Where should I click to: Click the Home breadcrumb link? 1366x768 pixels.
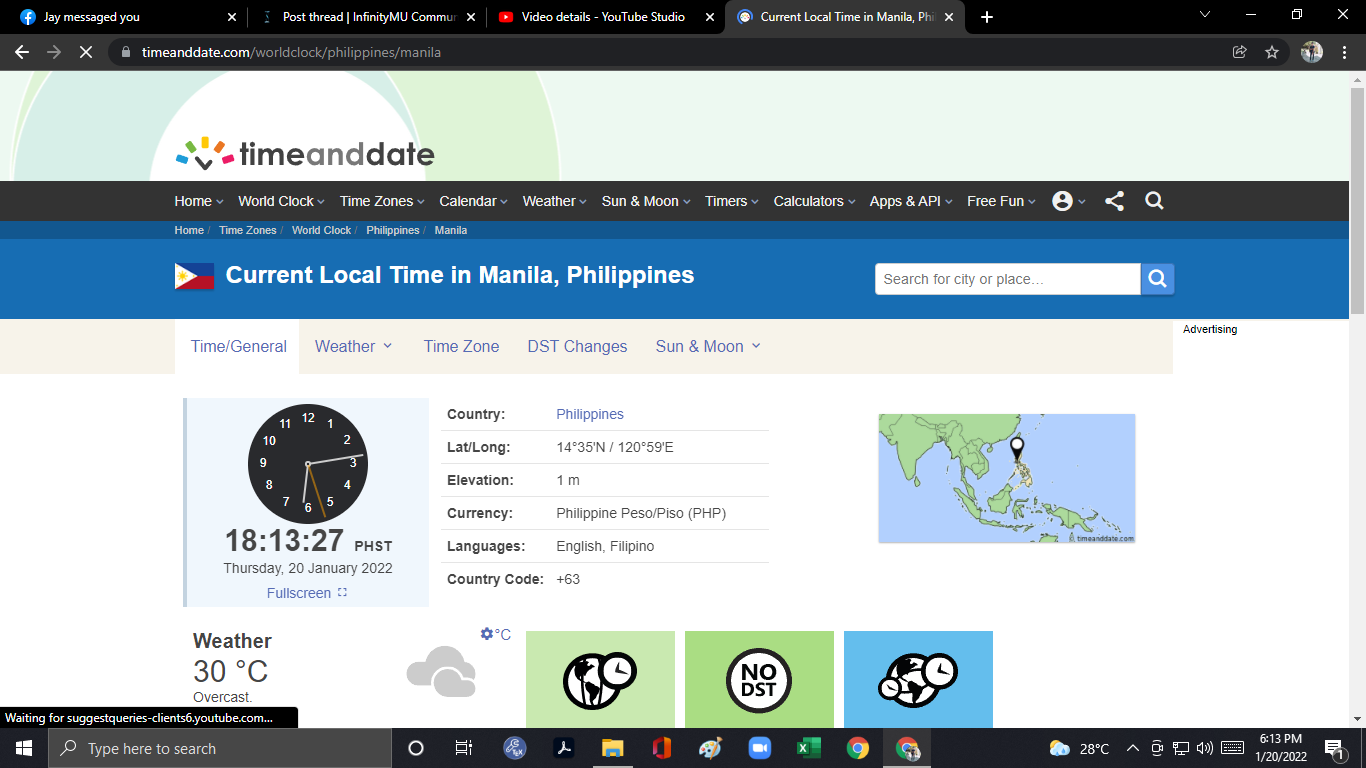(x=189, y=230)
